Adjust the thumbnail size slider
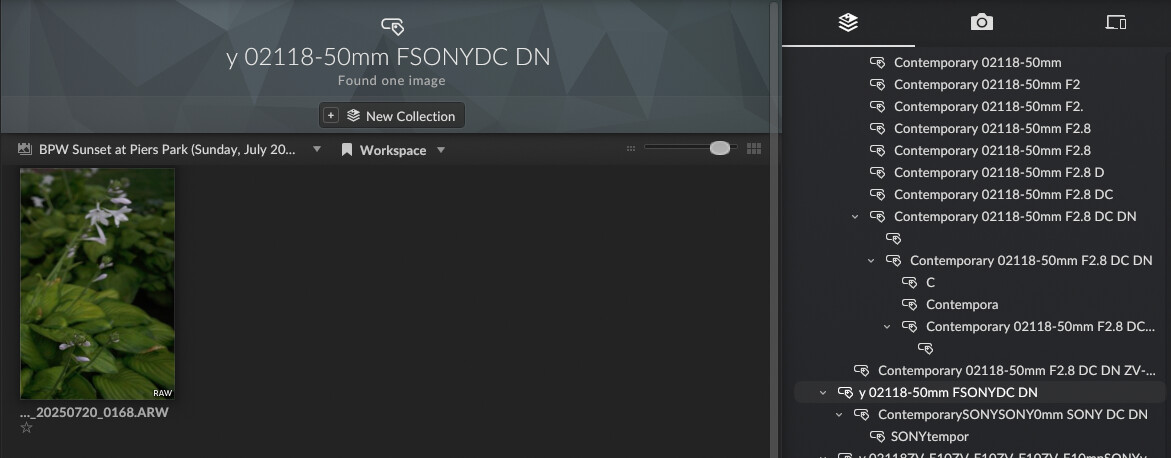1171x458 pixels. (x=718, y=148)
